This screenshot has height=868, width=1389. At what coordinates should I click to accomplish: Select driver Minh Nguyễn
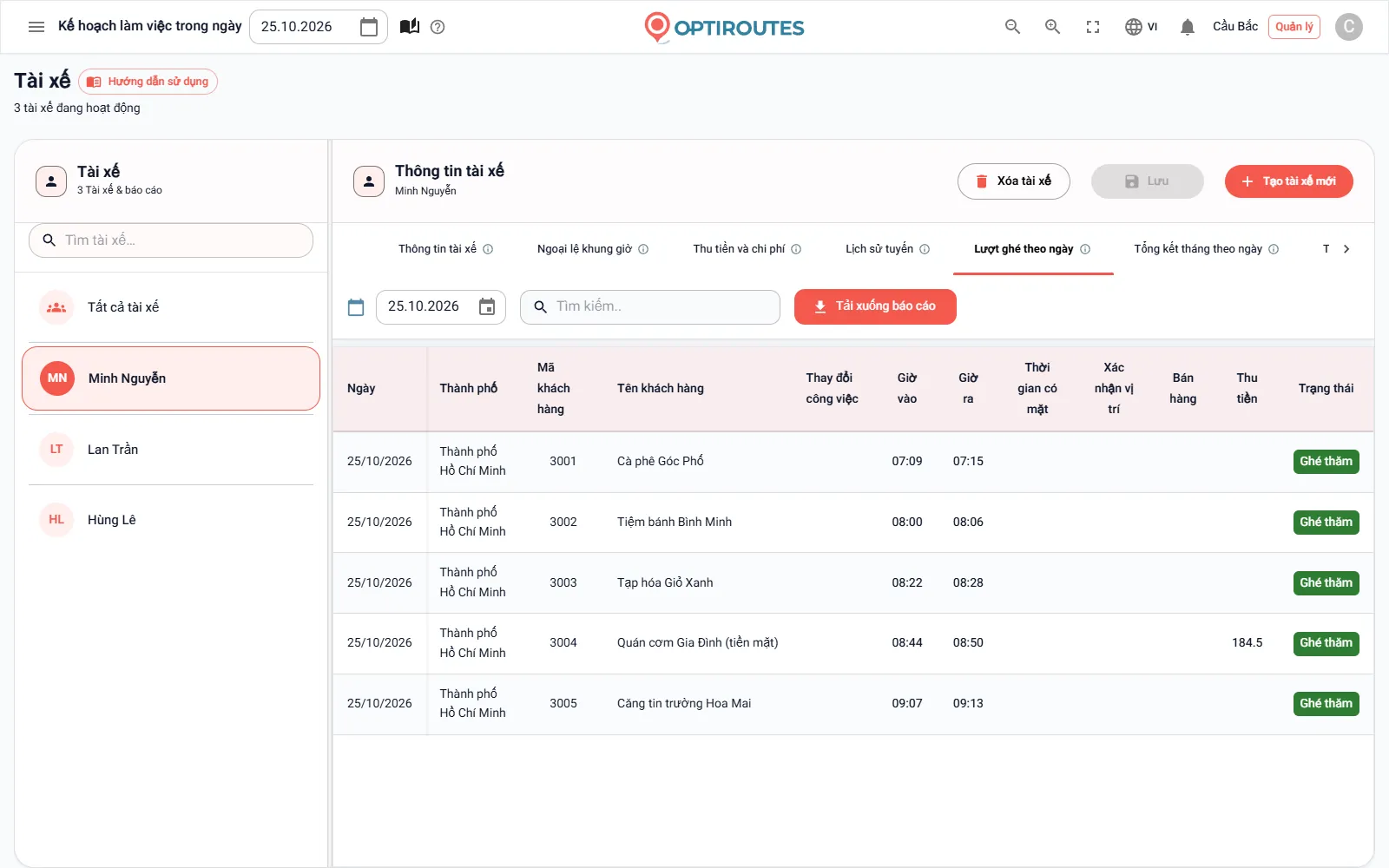(x=171, y=378)
